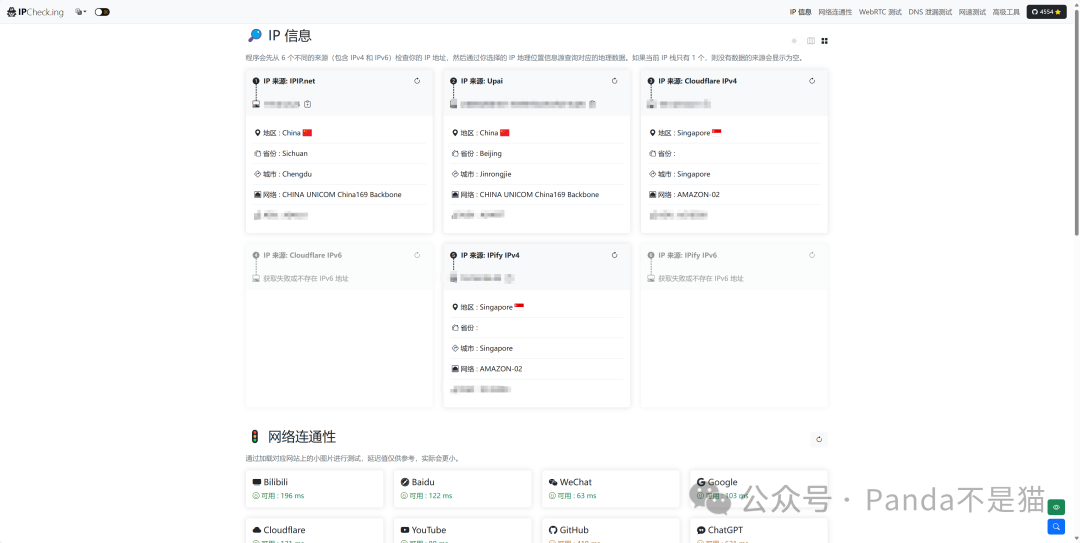Click the map view icon
This screenshot has width=1080, height=543.
pos(811,41)
